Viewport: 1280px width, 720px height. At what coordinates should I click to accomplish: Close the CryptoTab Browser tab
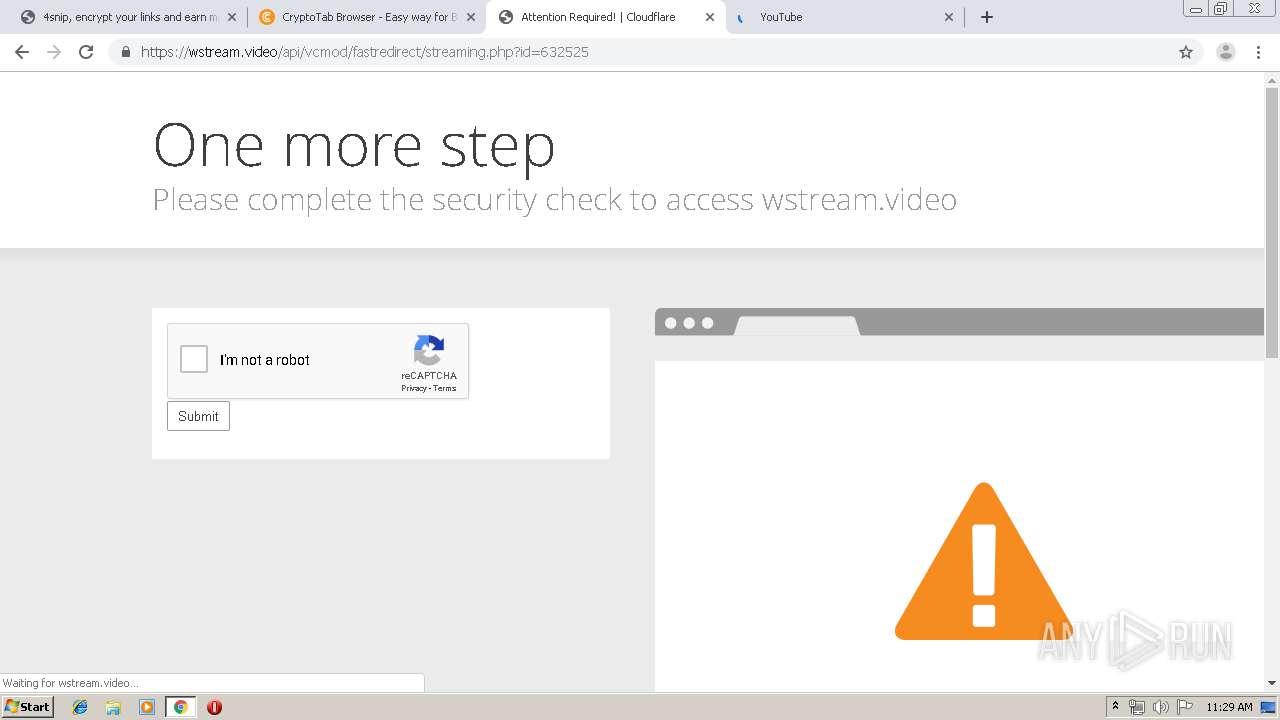(x=471, y=17)
